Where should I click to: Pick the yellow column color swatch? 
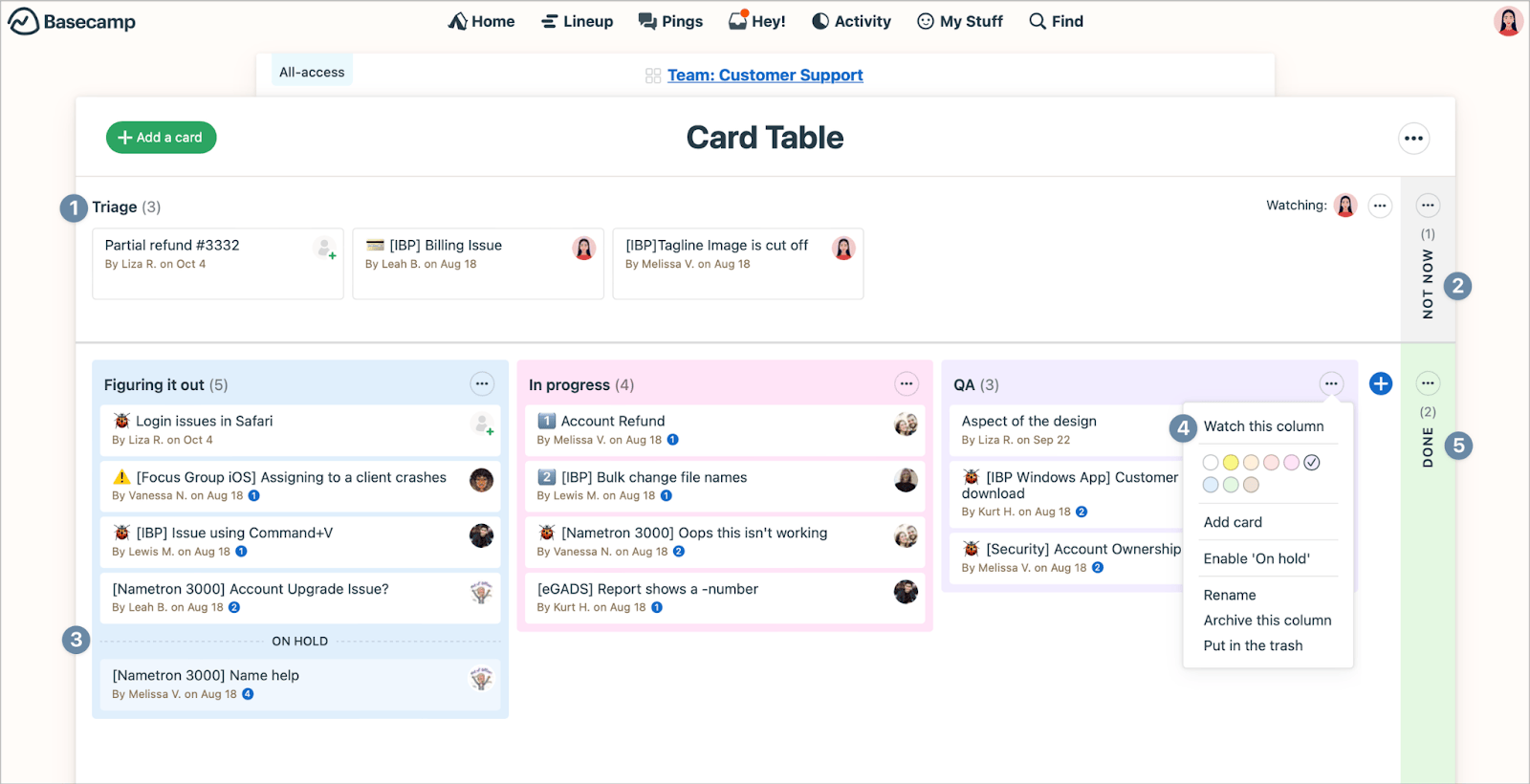tap(1231, 463)
